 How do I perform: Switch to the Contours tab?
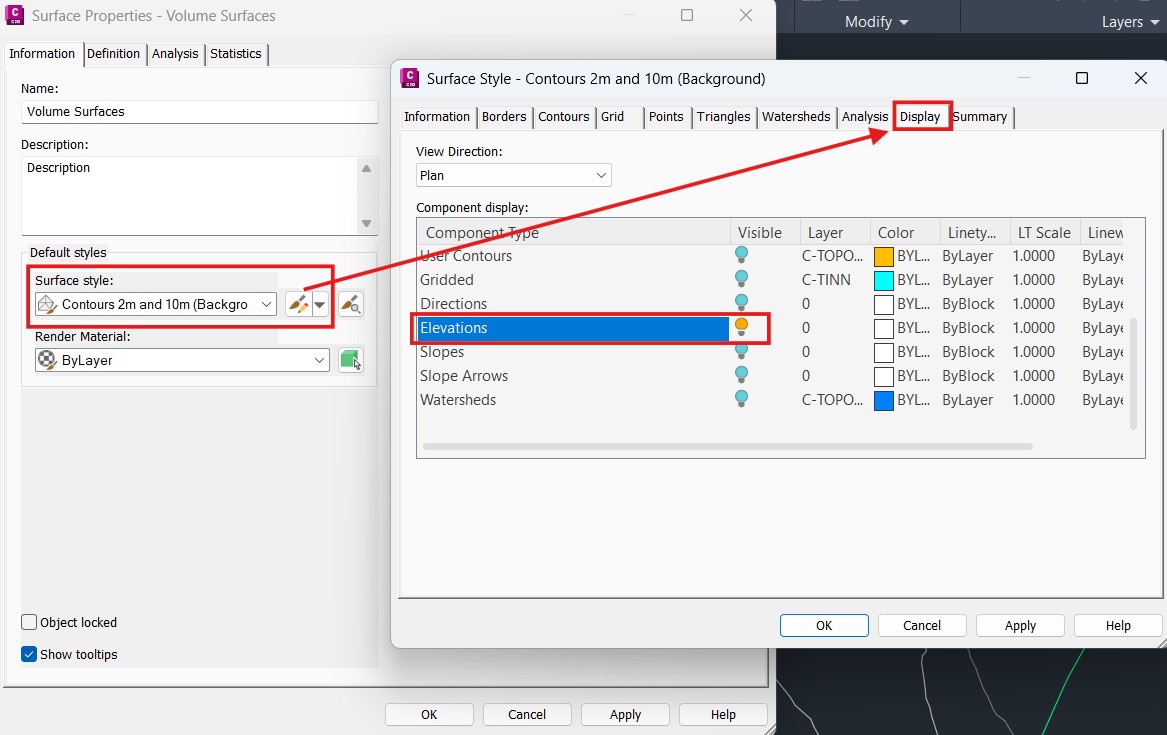pyautogui.click(x=563, y=117)
